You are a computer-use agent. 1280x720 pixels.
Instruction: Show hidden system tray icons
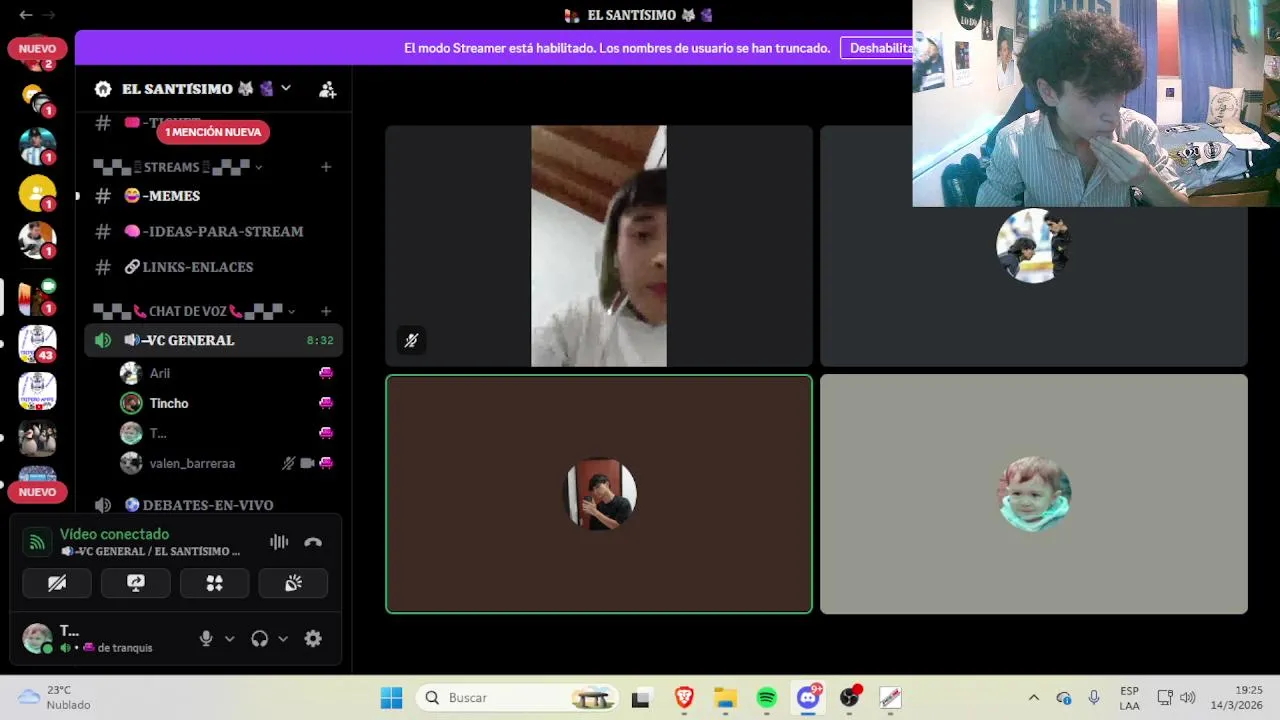(x=1033, y=698)
